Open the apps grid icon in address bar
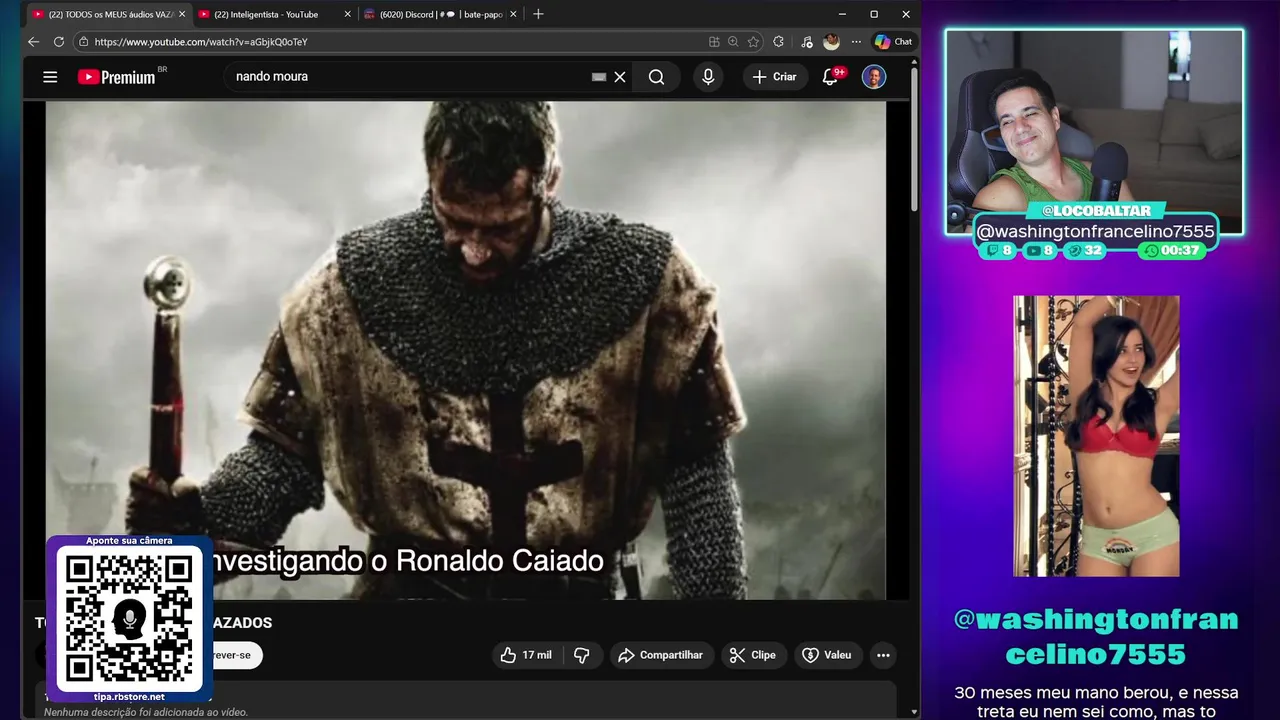The height and width of the screenshot is (720, 1280). click(x=714, y=42)
